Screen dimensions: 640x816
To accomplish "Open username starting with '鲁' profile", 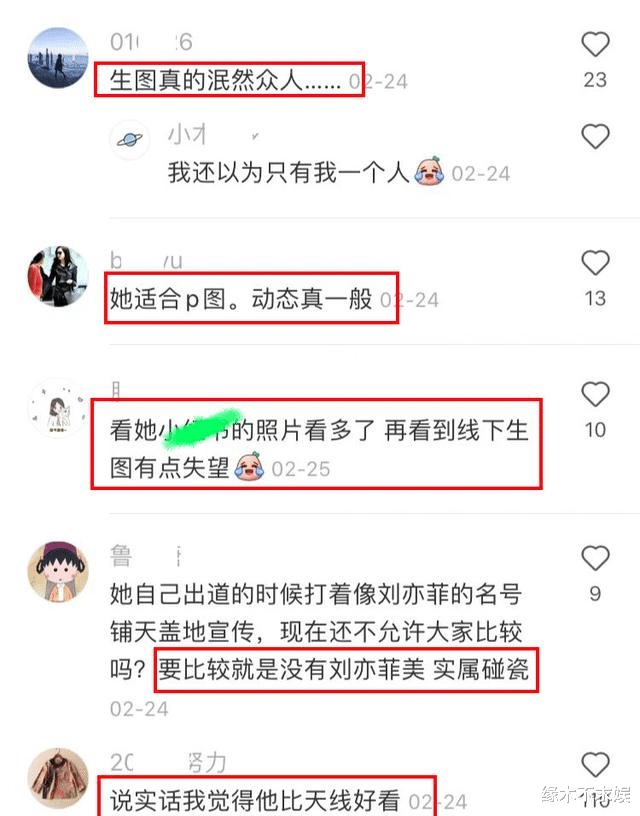I will [121, 555].
